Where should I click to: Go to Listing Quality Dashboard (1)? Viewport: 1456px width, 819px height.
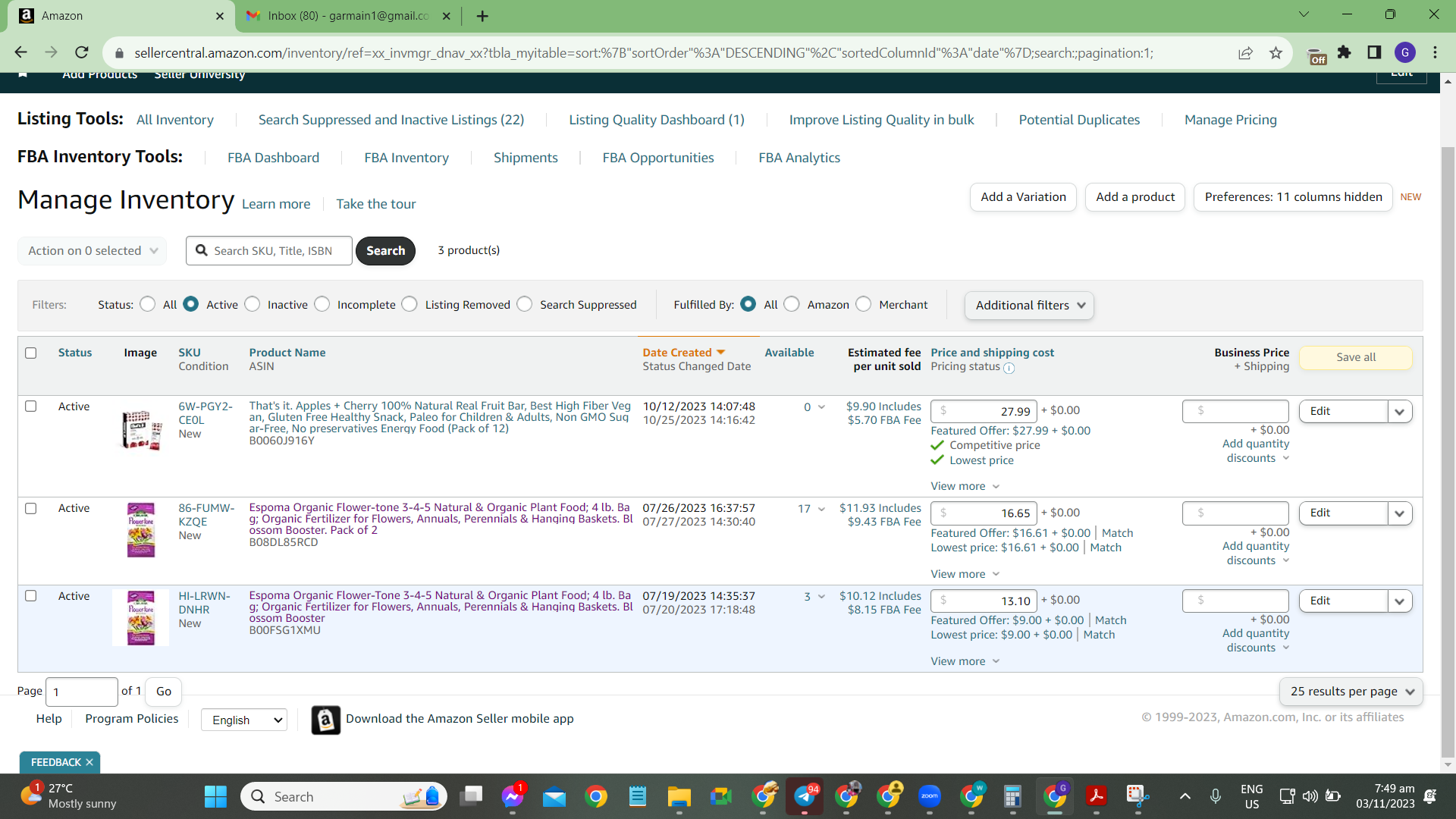[657, 120]
